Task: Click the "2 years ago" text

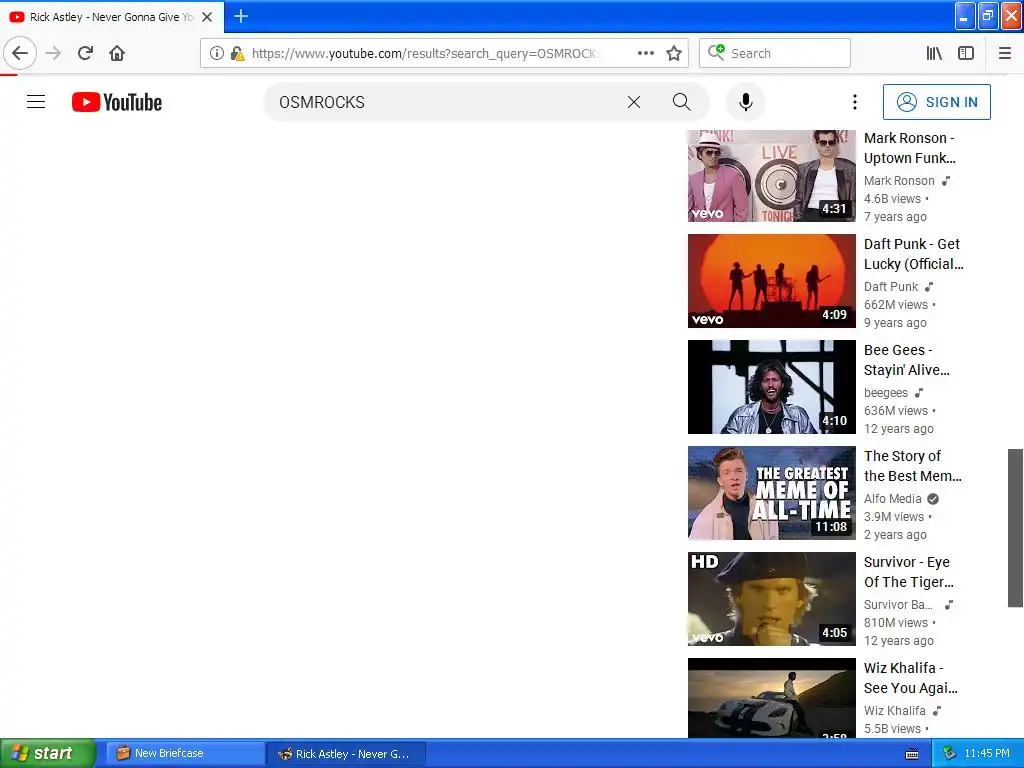Action: (x=895, y=535)
